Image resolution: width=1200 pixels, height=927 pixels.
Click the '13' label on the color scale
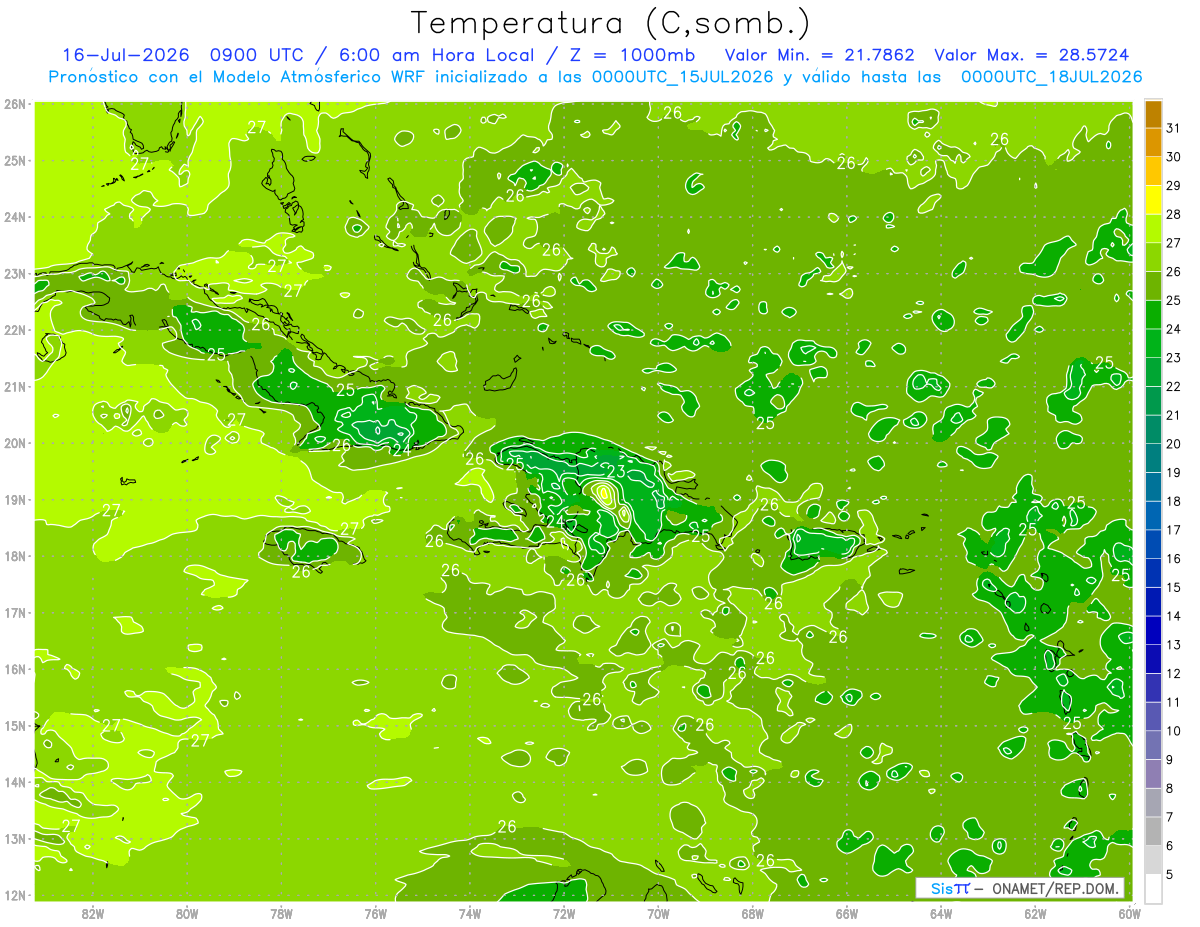tap(1174, 645)
